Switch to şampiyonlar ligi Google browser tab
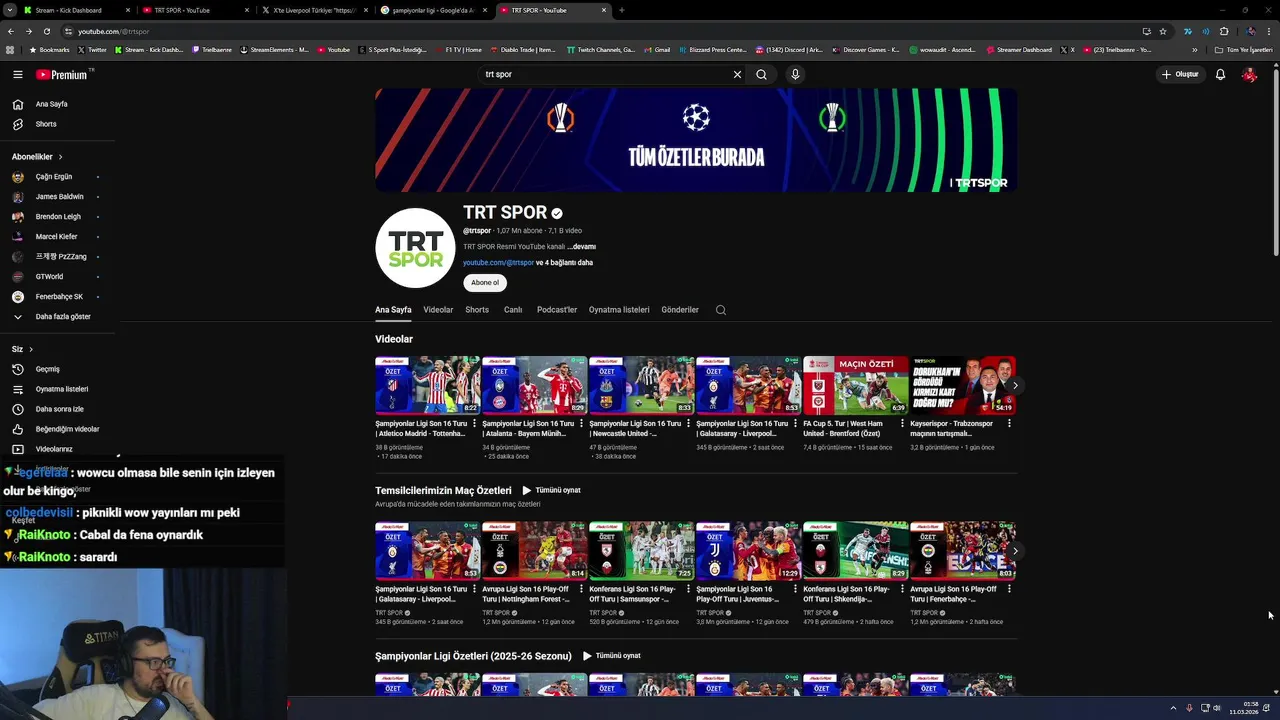 pos(433,10)
